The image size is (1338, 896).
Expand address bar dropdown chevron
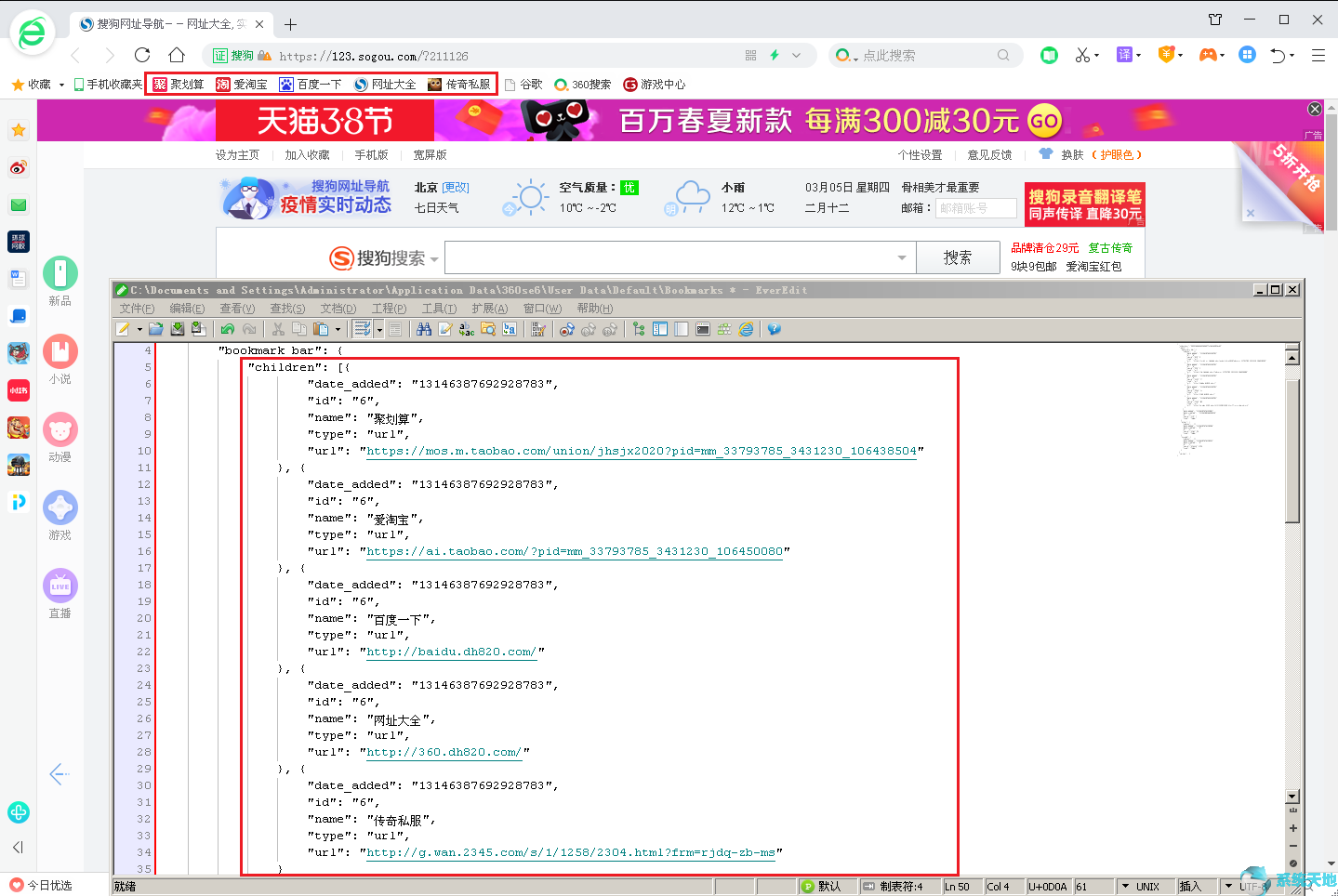point(797,55)
